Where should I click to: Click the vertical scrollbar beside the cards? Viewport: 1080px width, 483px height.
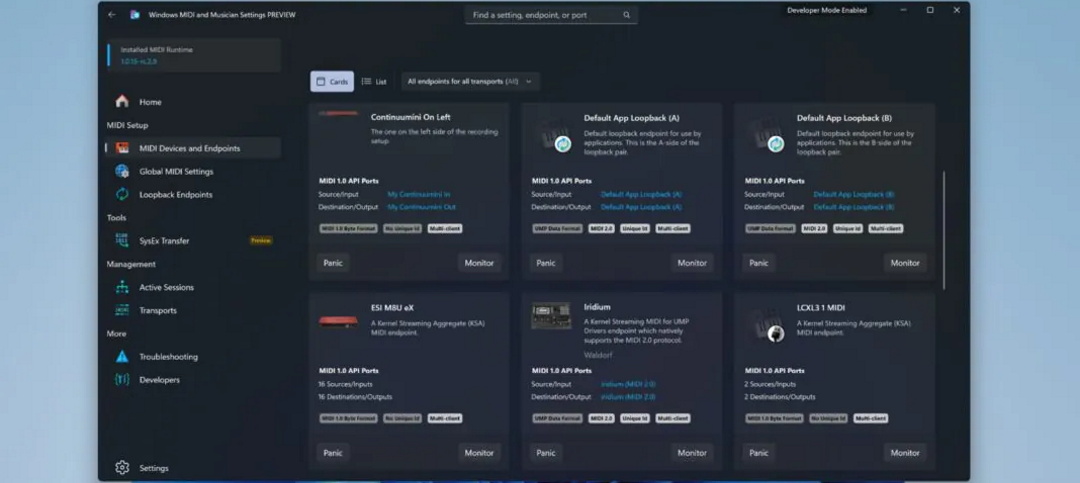tap(944, 230)
